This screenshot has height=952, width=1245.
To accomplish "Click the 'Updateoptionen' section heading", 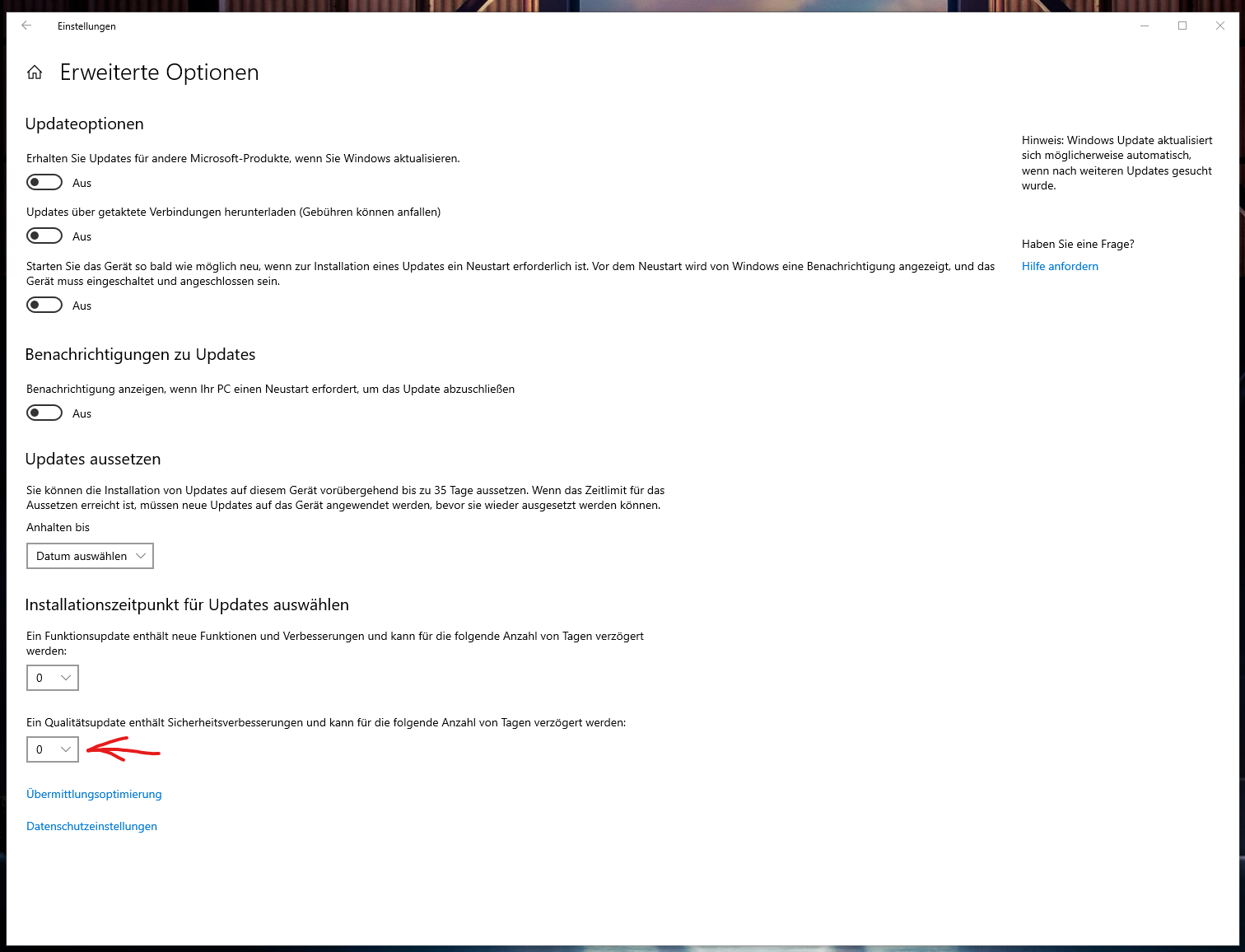I will (84, 124).
